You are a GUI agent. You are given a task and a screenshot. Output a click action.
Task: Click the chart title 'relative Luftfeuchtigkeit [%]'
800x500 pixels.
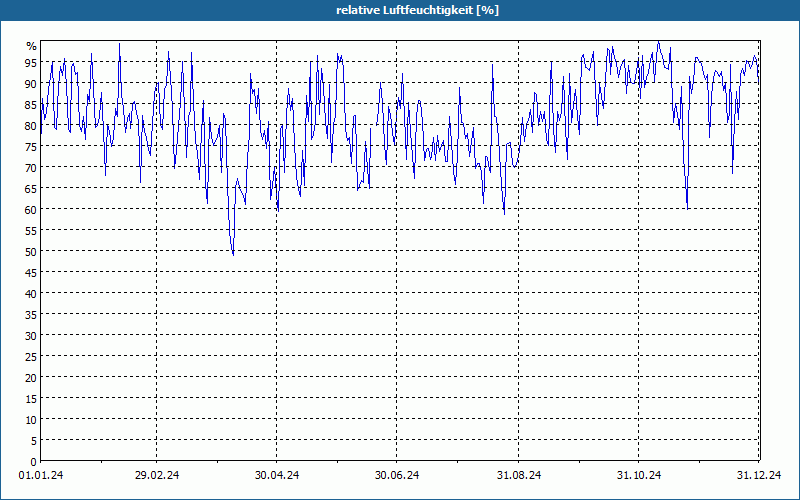[x=417, y=10]
